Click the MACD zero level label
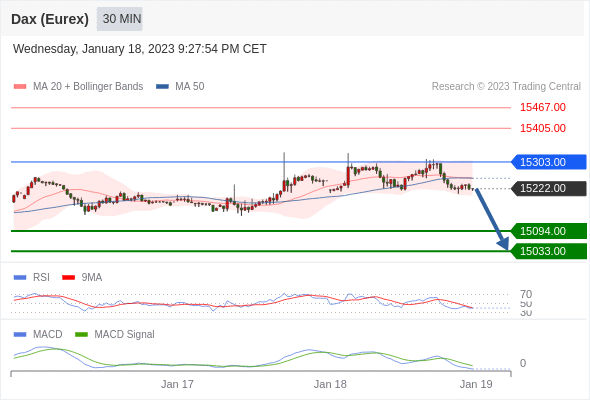 click(523, 363)
